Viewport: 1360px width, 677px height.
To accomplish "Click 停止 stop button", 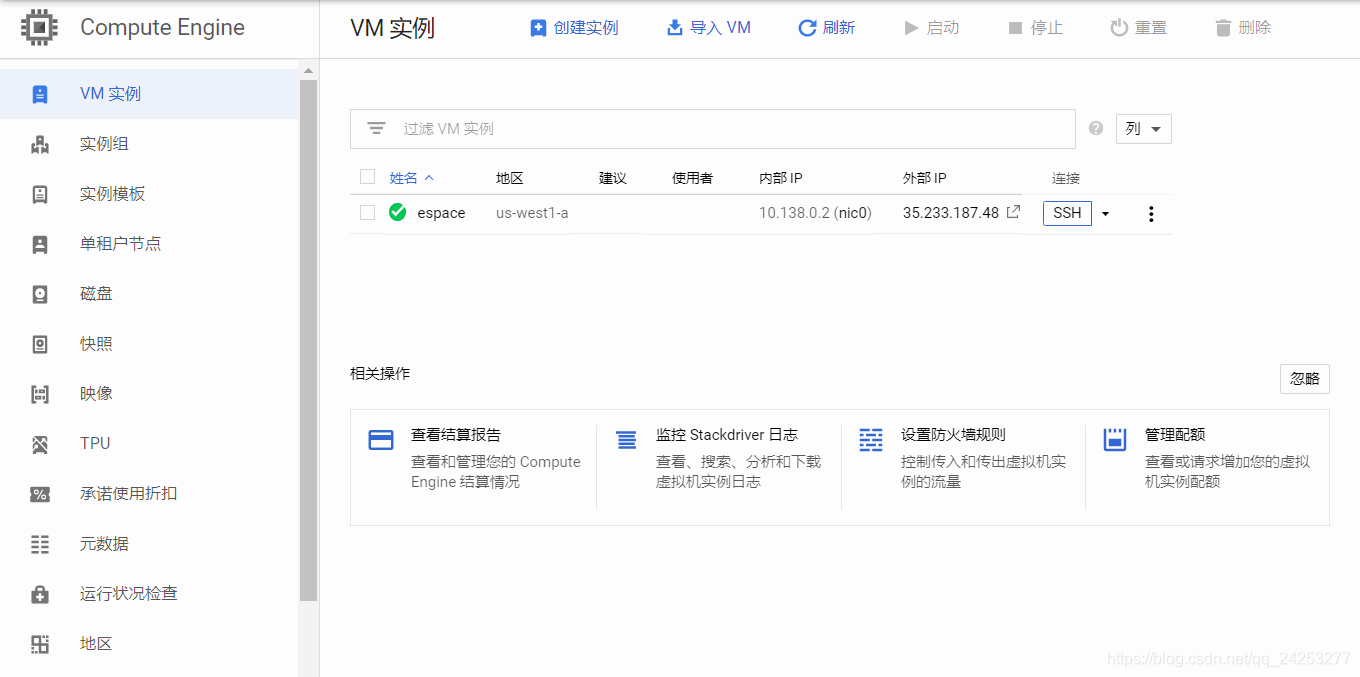I will tap(1035, 28).
